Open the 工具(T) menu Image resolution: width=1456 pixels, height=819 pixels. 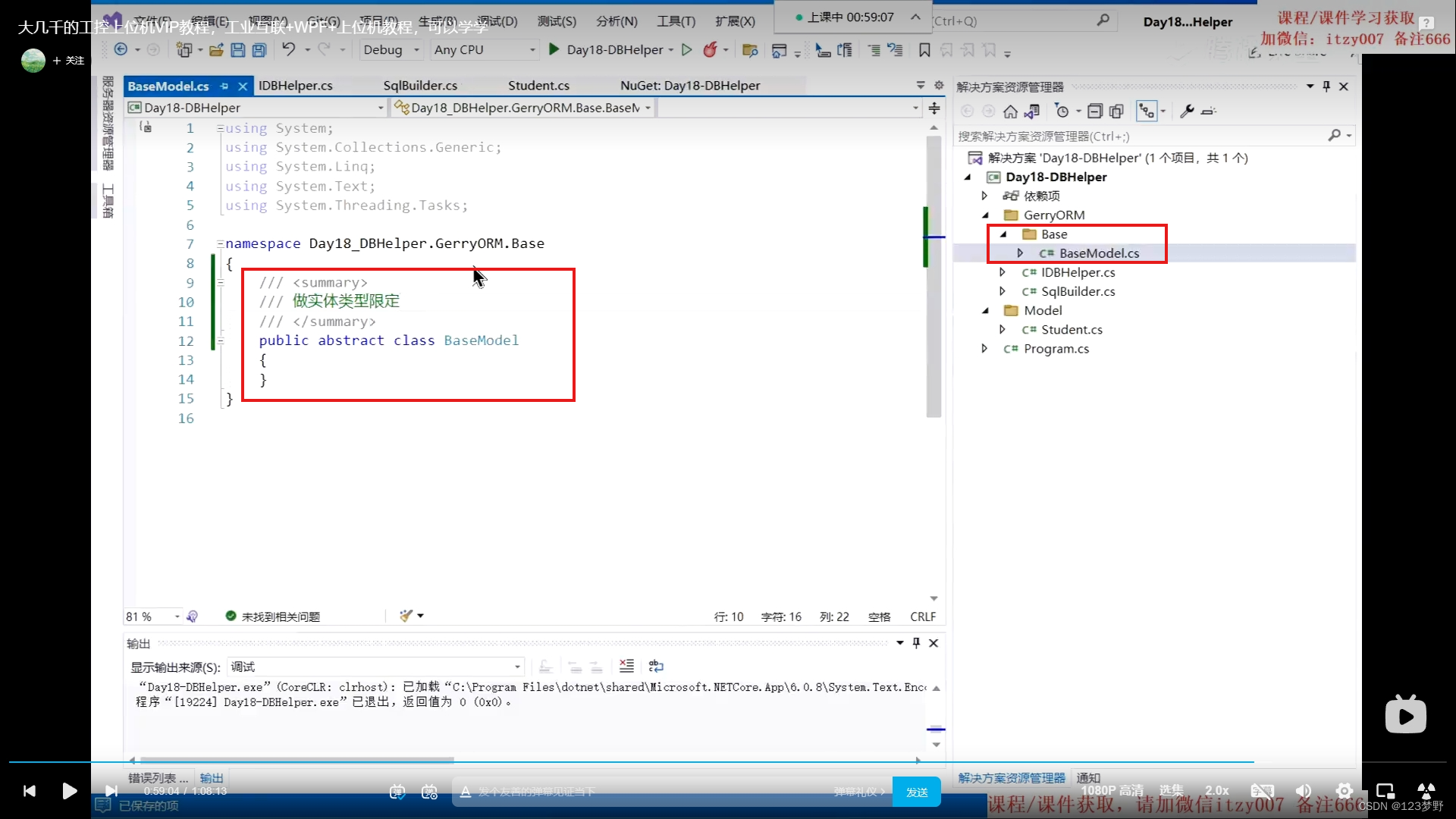click(x=676, y=21)
